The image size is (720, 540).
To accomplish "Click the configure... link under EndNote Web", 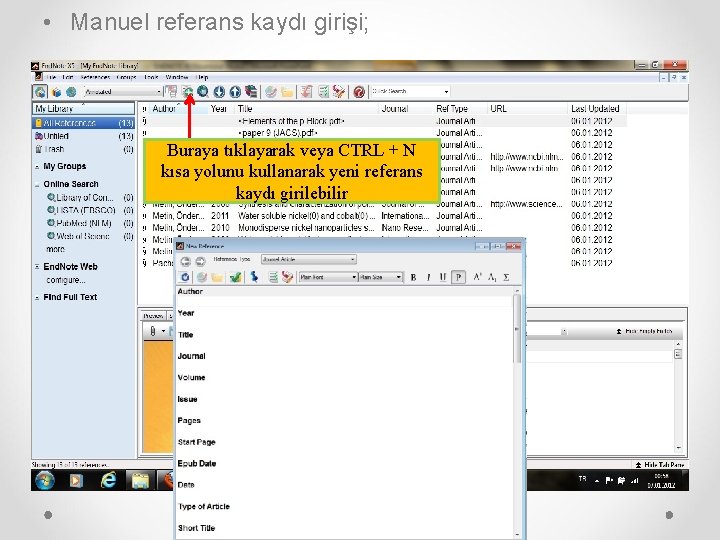I will [x=66, y=280].
